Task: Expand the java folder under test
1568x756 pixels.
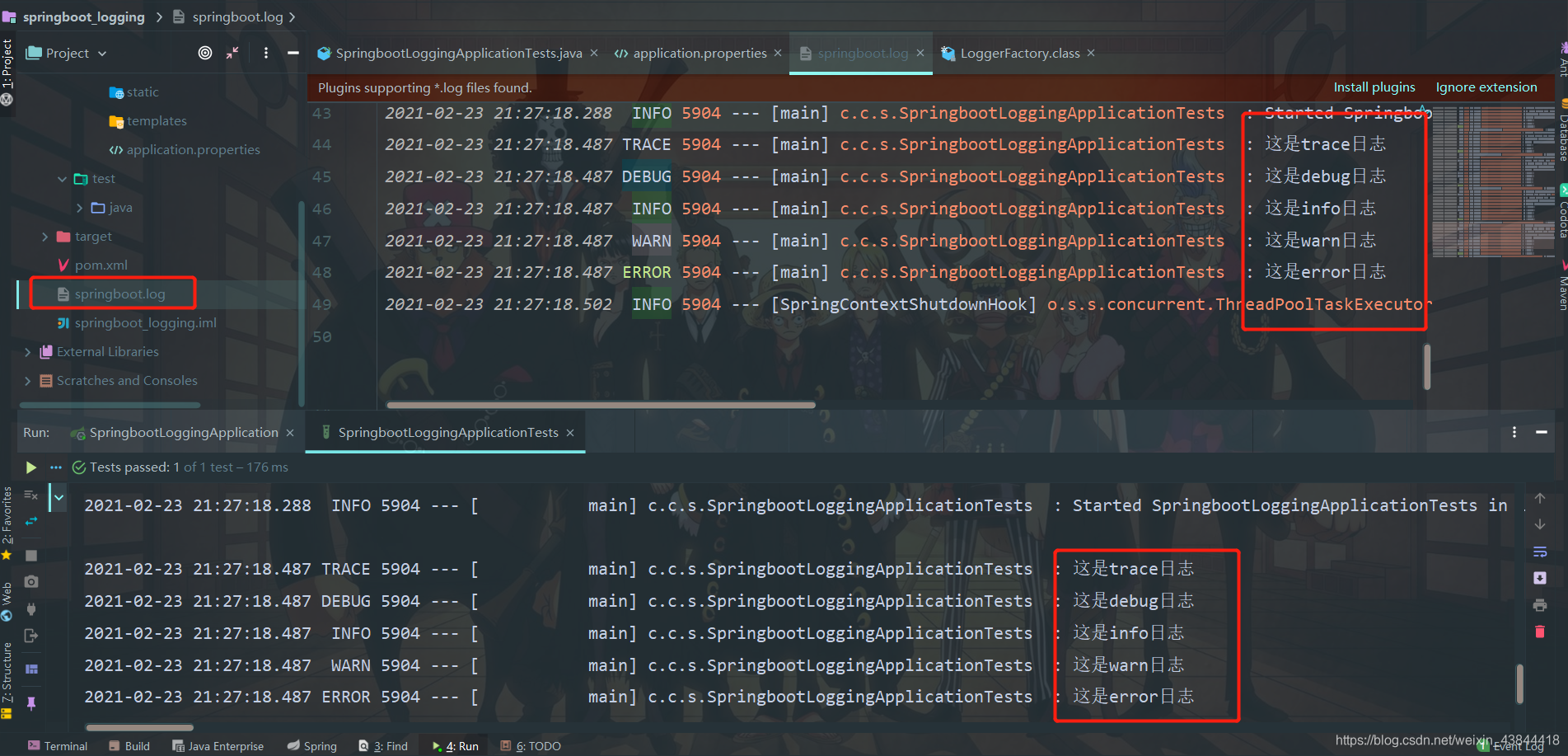Action: tap(79, 208)
